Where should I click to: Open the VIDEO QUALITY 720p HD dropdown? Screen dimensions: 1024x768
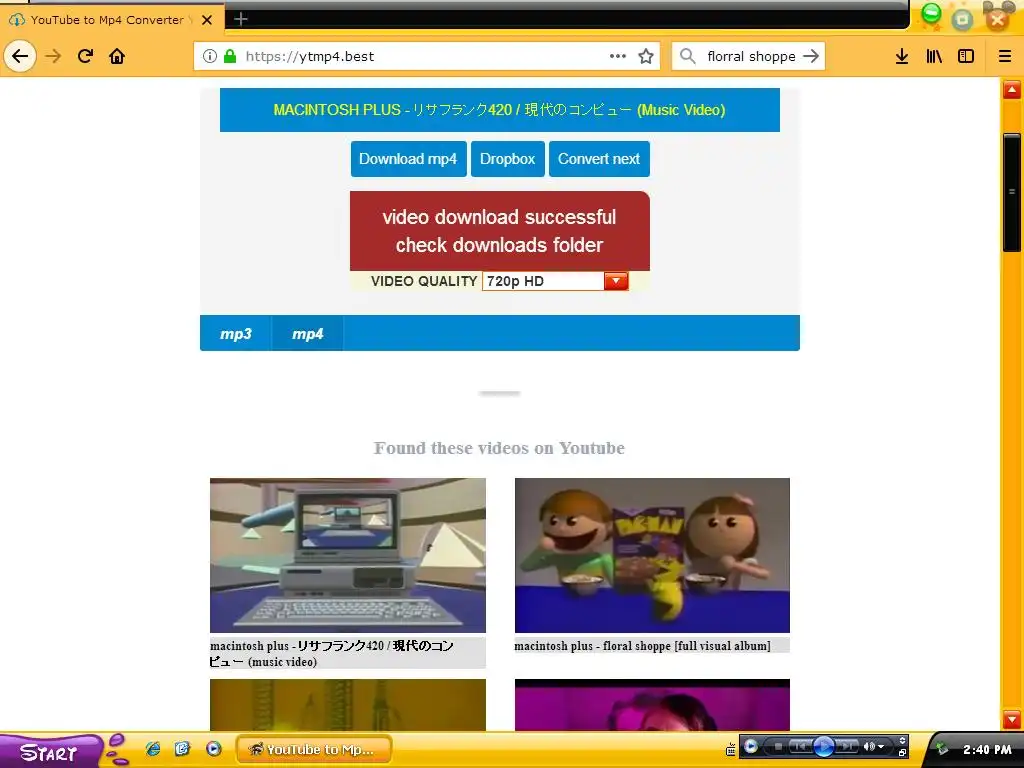(x=555, y=281)
